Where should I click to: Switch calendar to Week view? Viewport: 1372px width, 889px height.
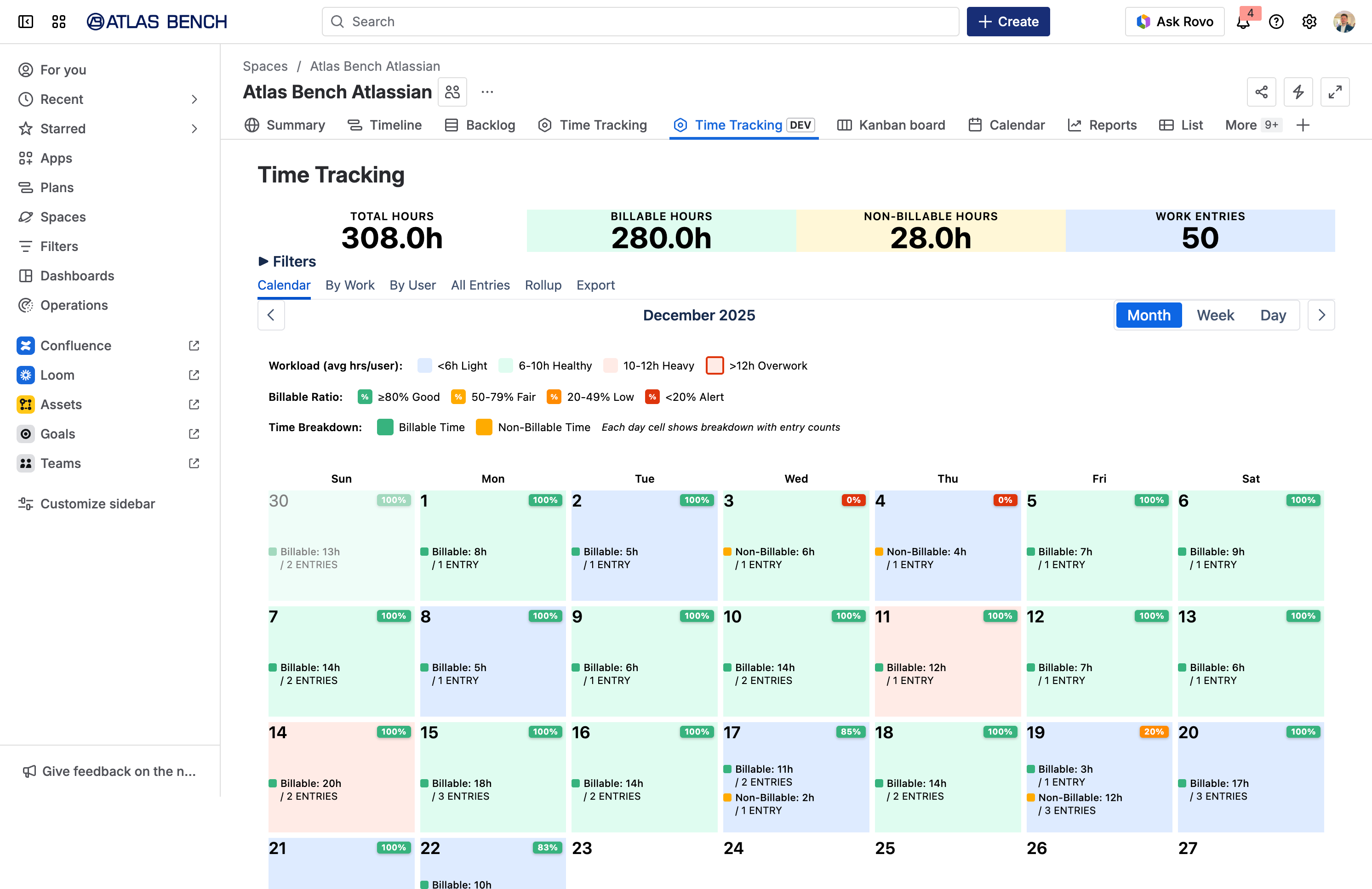coord(1215,315)
